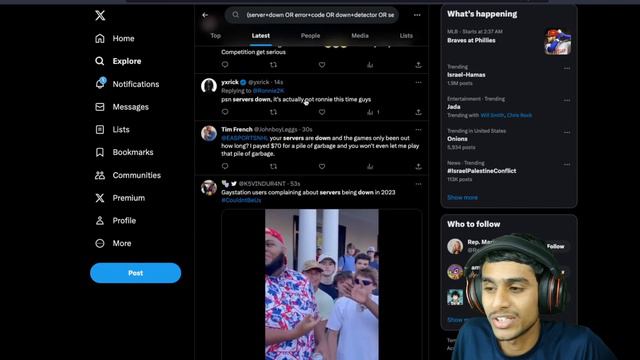Open options for Onions trend

point(567,132)
